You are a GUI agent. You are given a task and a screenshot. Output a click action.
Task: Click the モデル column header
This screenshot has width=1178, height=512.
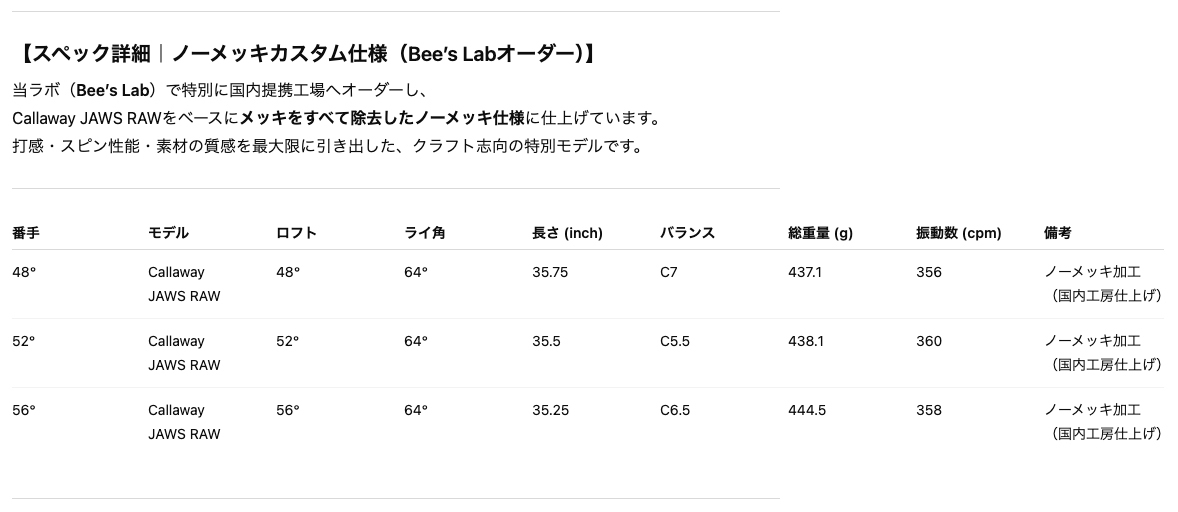point(168,233)
